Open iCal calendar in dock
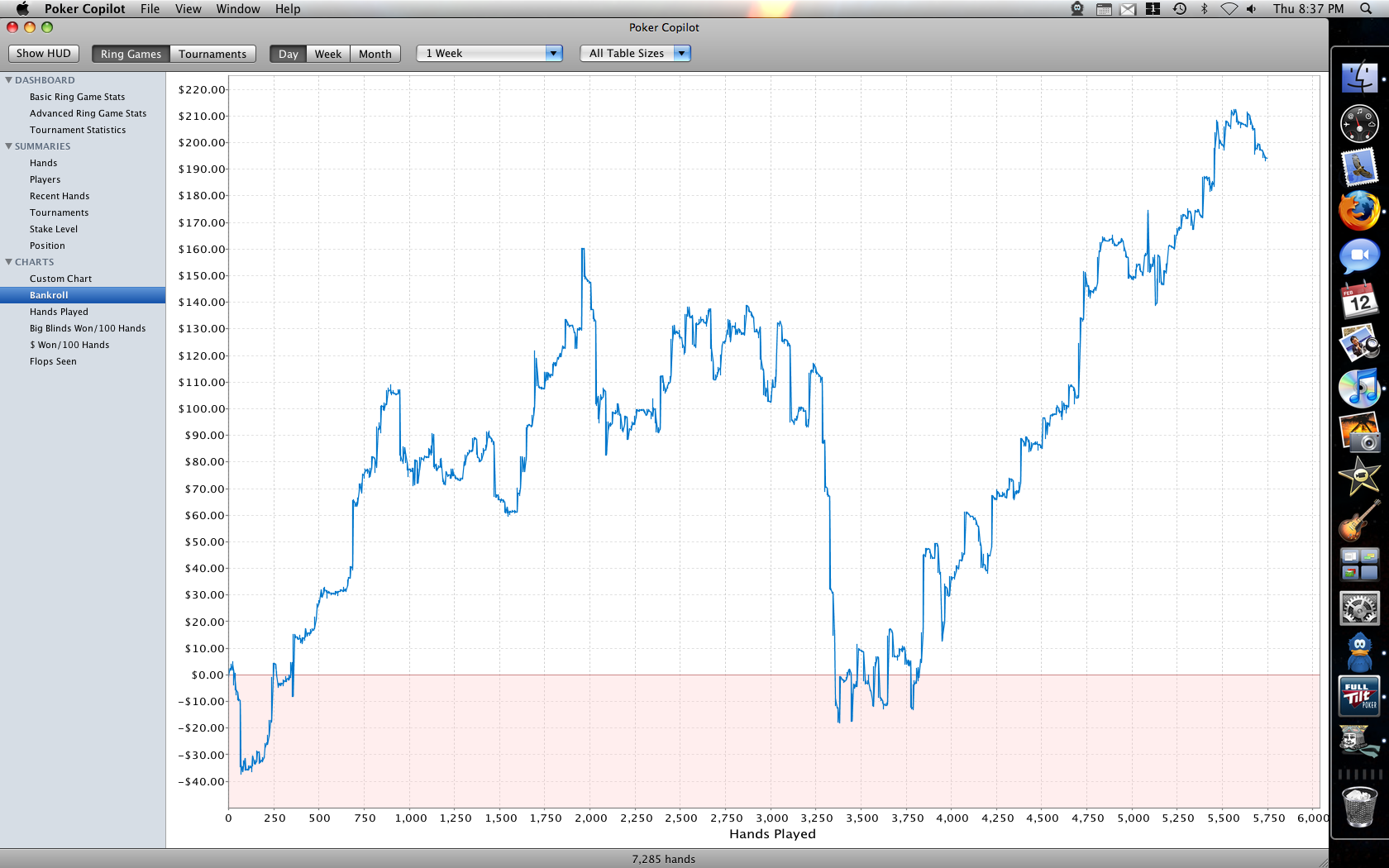 (x=1359, y=300)
